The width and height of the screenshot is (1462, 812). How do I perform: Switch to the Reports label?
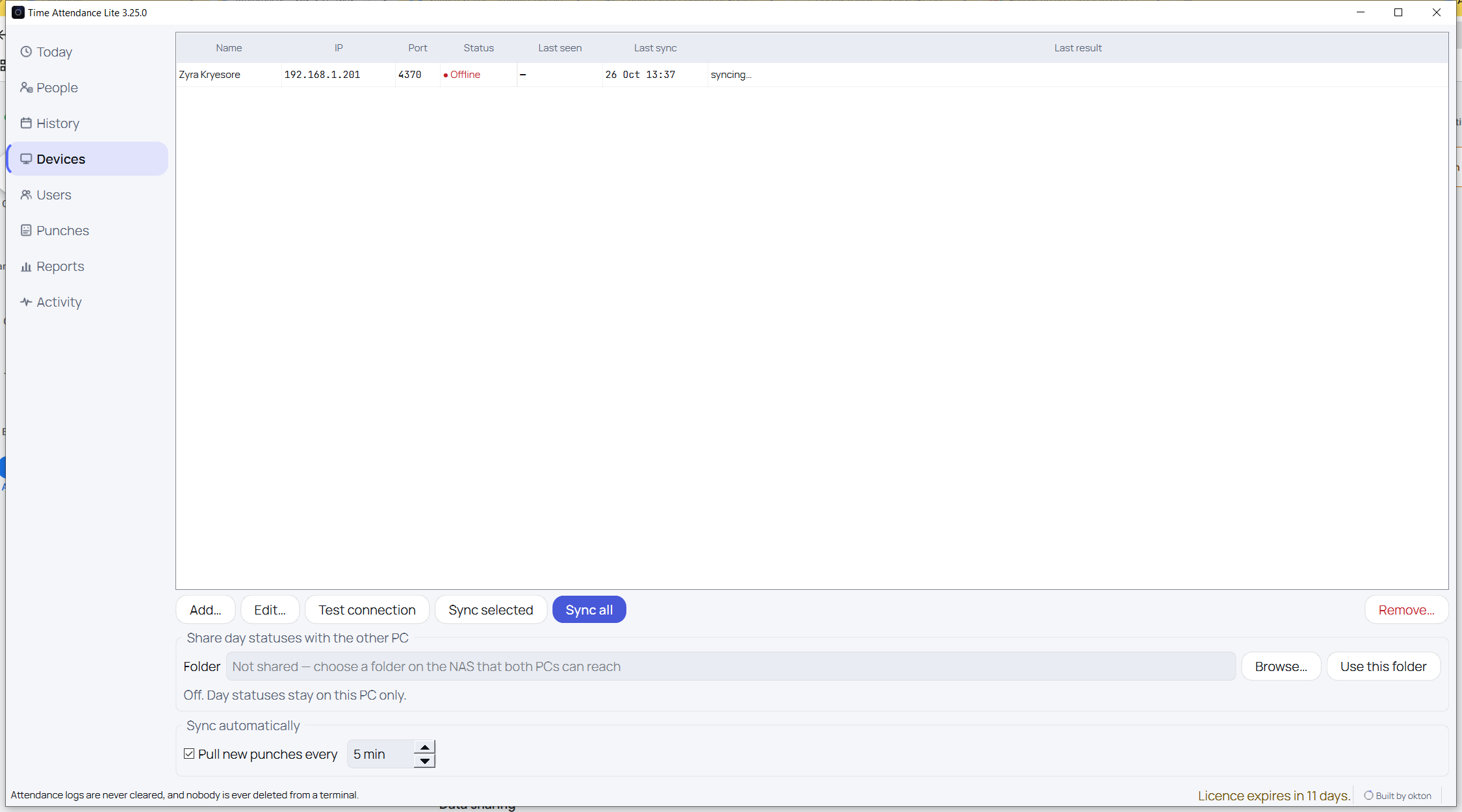[60, 266]
